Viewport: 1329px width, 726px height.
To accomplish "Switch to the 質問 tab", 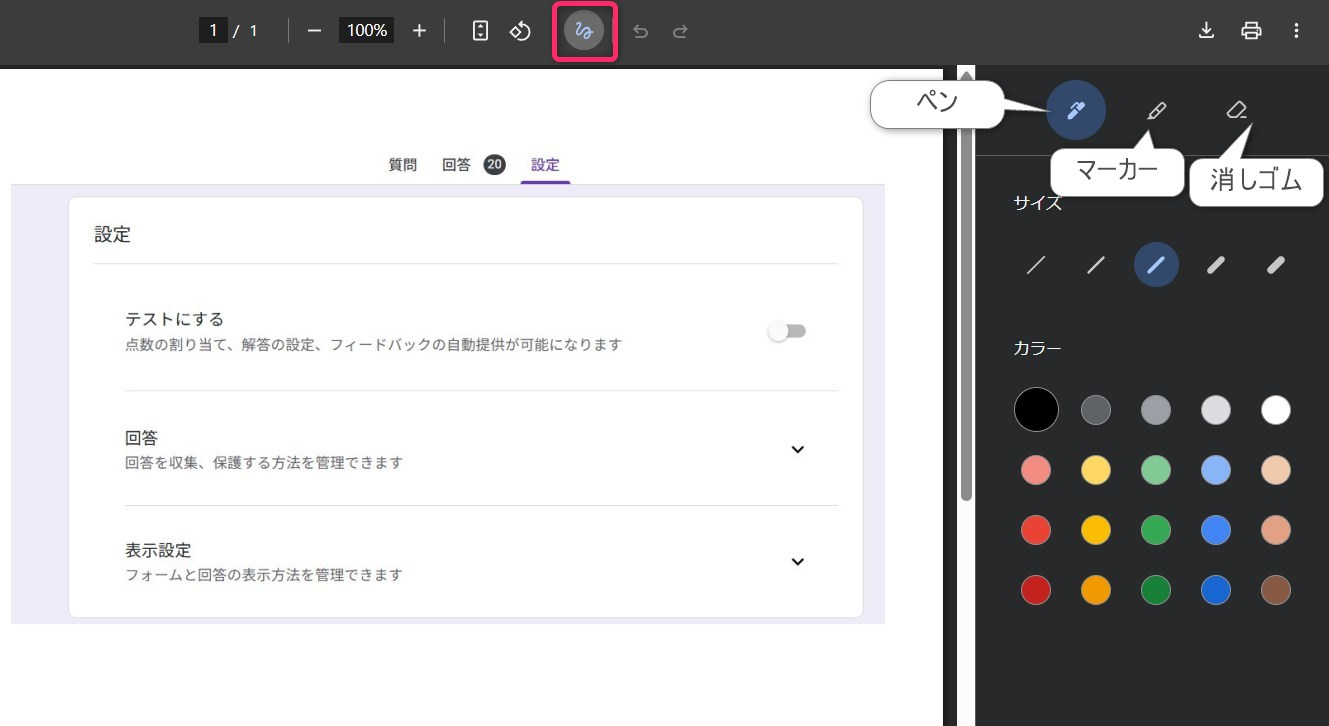I will click(x=402, y=165).
